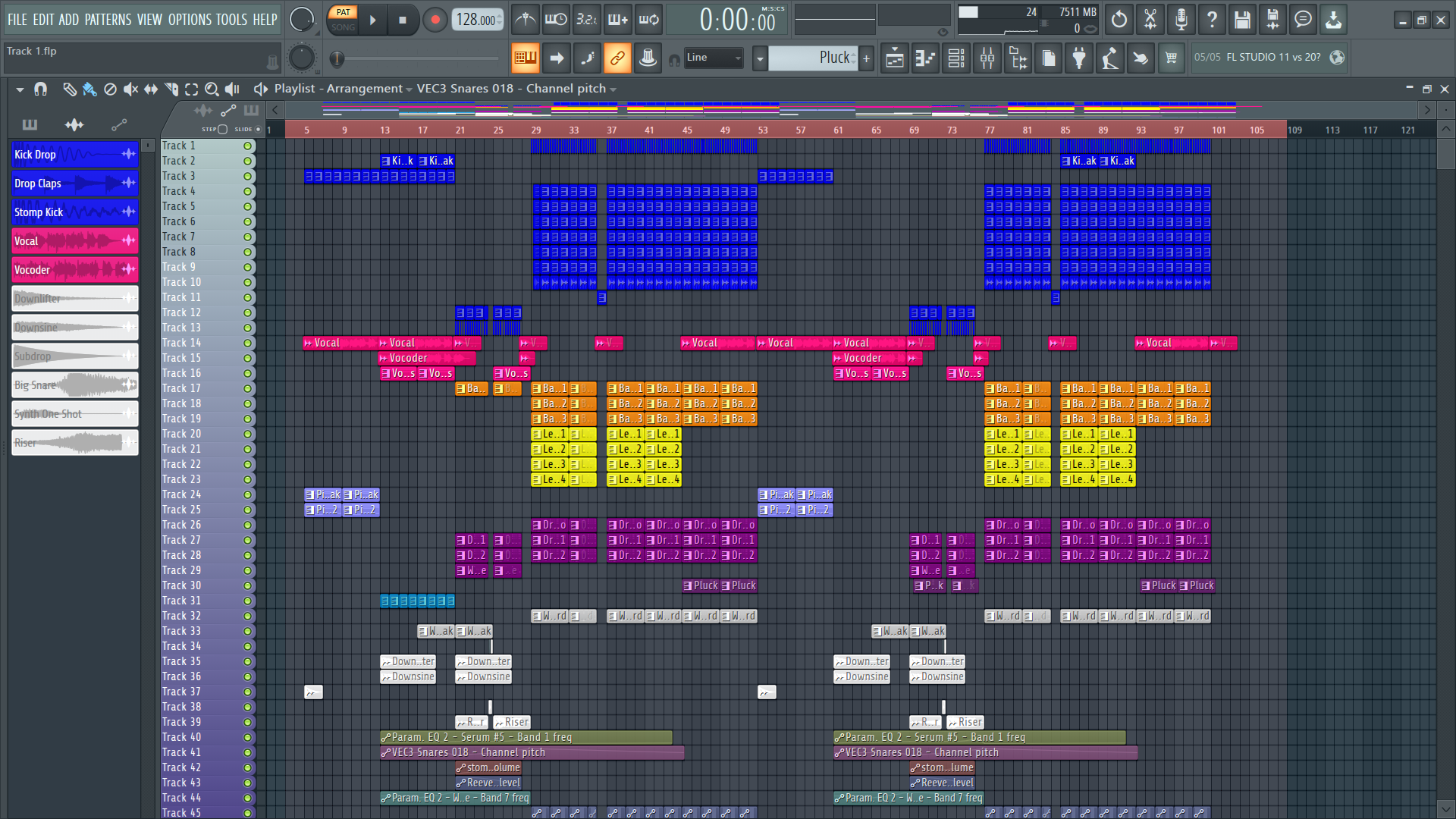Open the plugin picker database
Screen dimensions: 1456x819
(1079, 58)
